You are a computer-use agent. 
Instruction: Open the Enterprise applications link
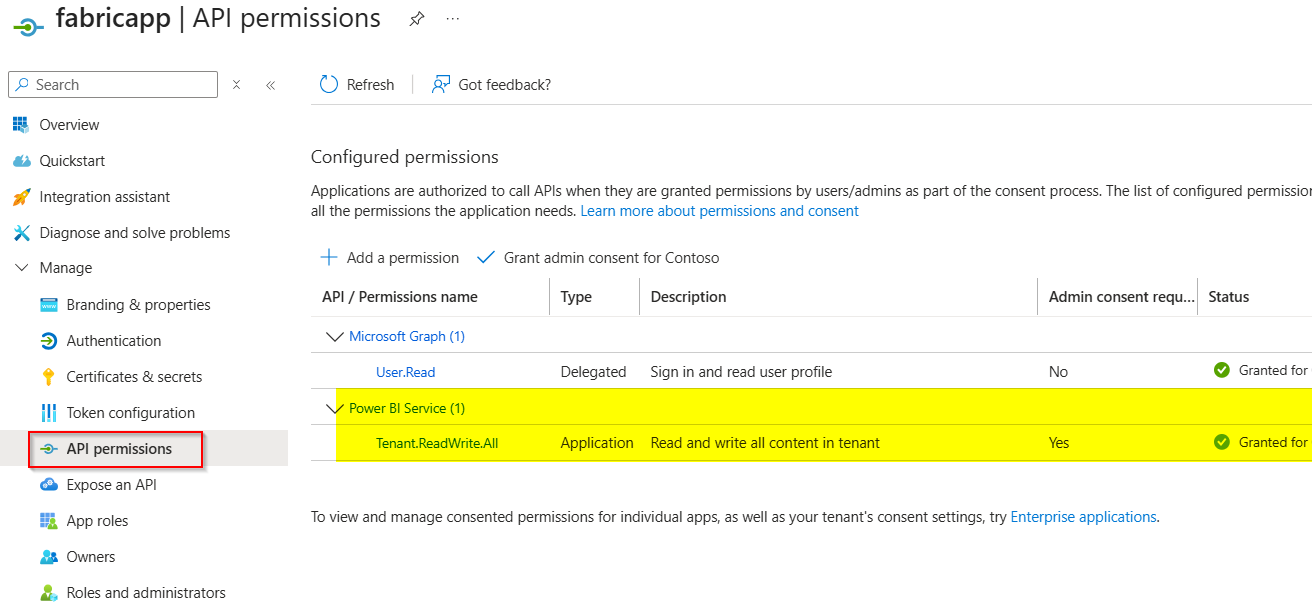click(1083, 517)
